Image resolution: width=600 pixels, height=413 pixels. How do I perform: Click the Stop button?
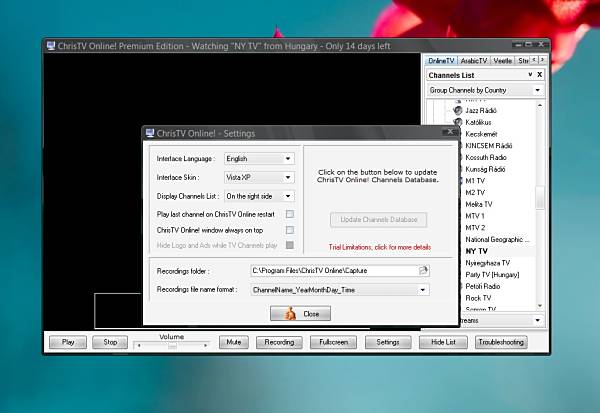[x=110, y=342]
